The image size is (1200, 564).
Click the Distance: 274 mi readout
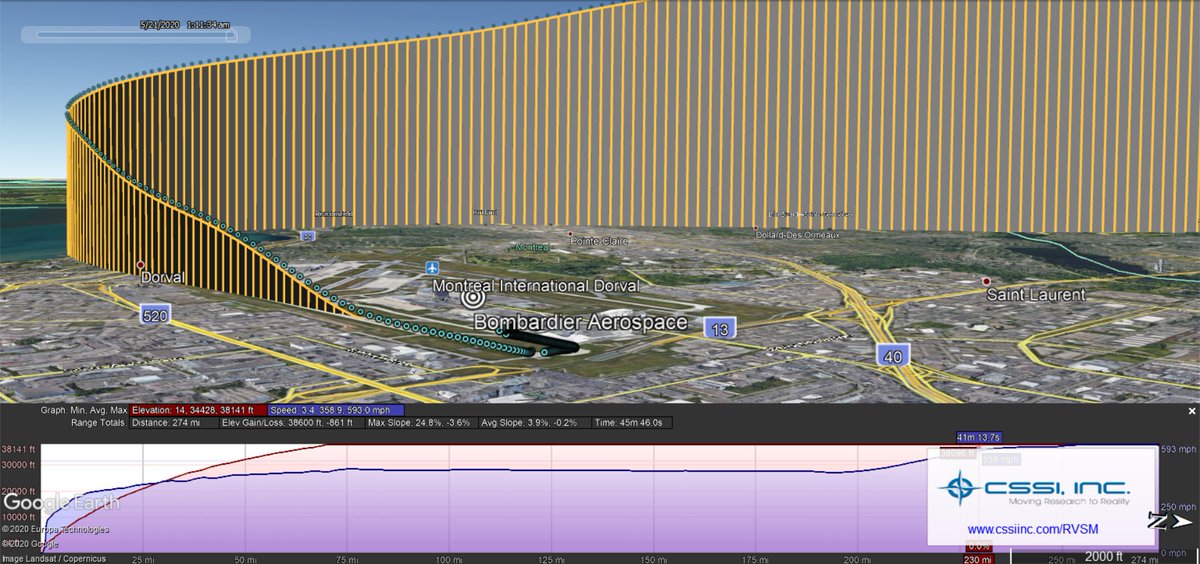coord(176,423)
